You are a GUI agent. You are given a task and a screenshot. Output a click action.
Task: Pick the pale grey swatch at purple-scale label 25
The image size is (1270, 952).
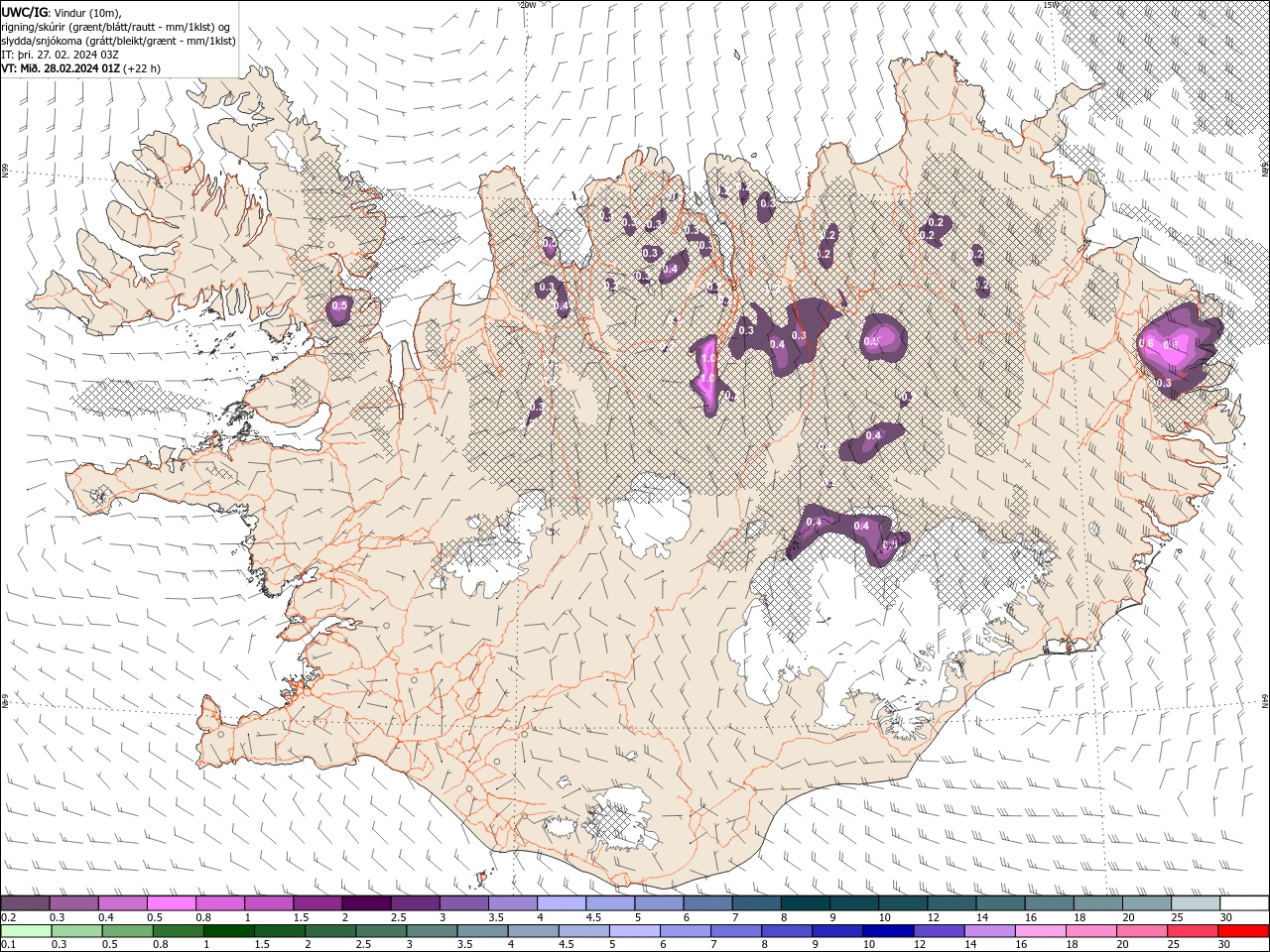1196,903
